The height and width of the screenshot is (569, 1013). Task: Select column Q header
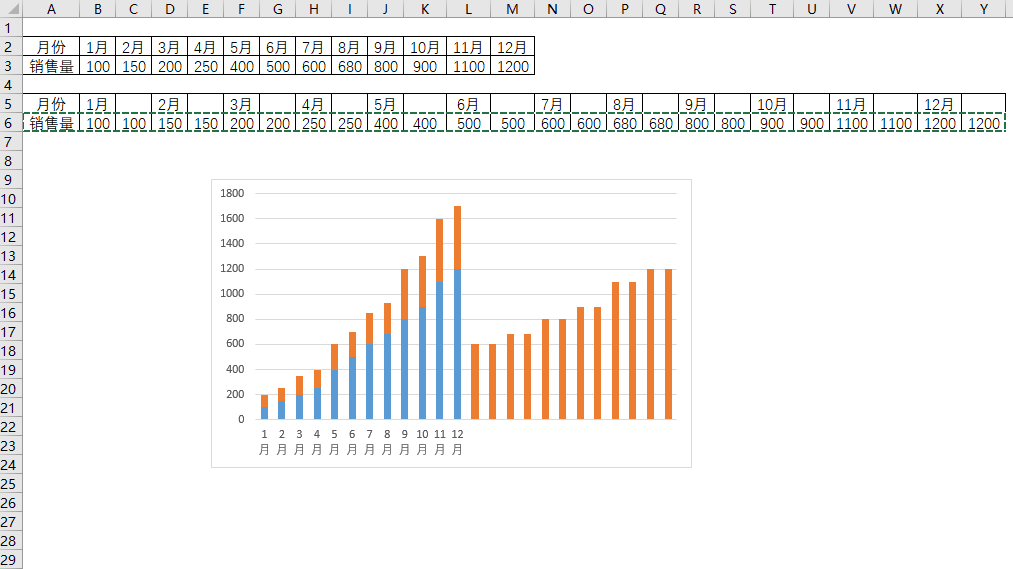(660, 9)
